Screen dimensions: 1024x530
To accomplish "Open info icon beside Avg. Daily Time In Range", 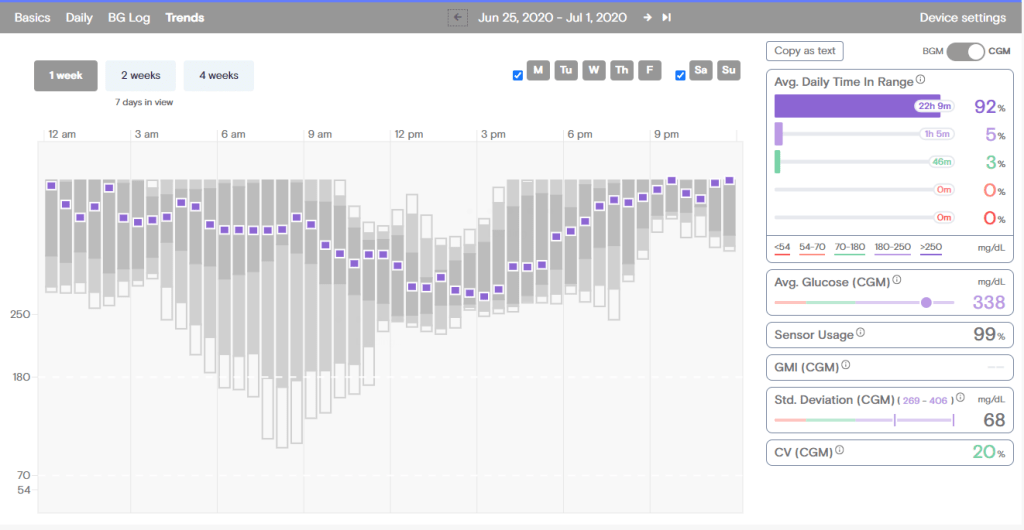I will click(920, 80).
